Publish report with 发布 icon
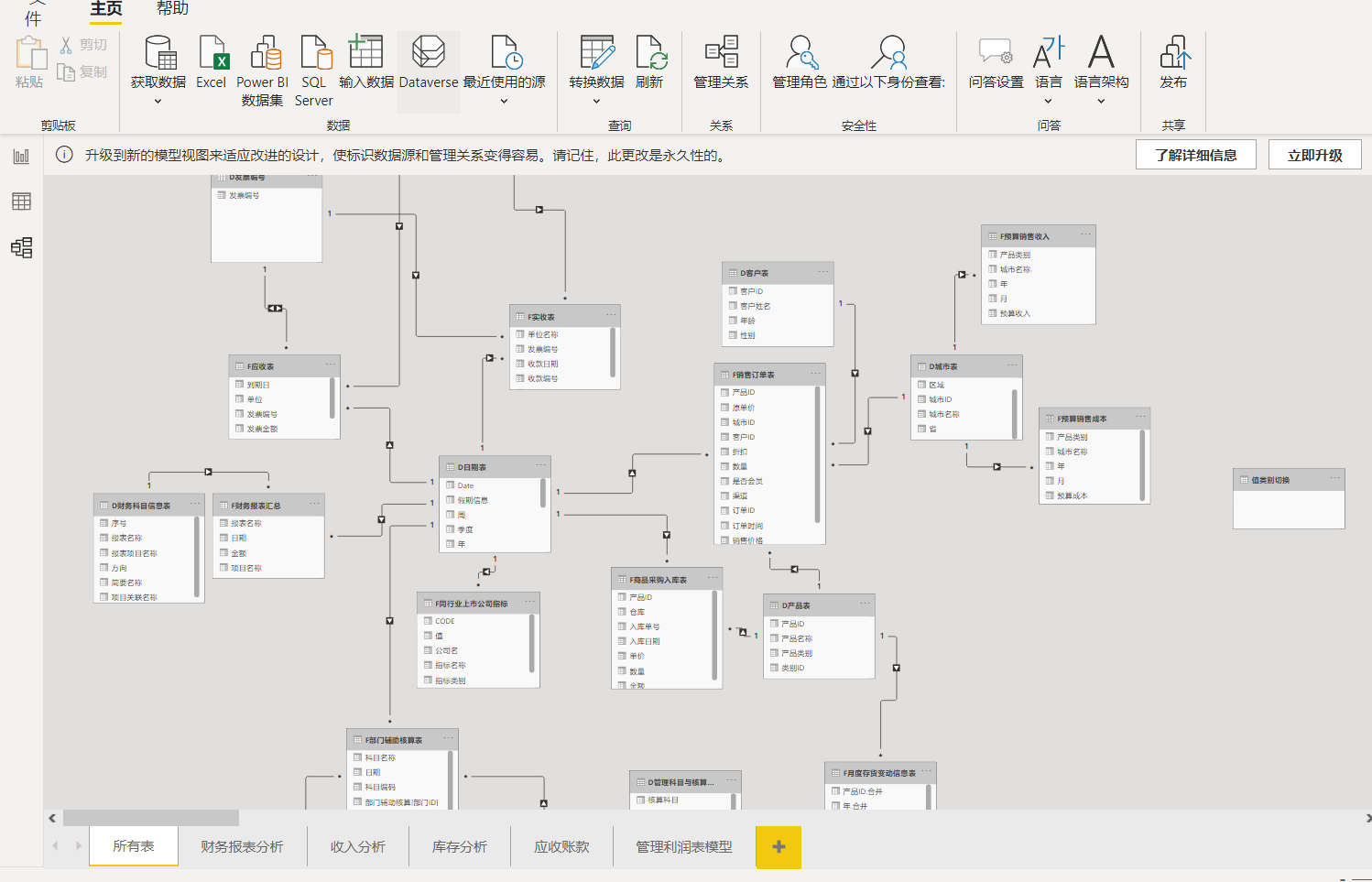 (x=1174, y=52)
